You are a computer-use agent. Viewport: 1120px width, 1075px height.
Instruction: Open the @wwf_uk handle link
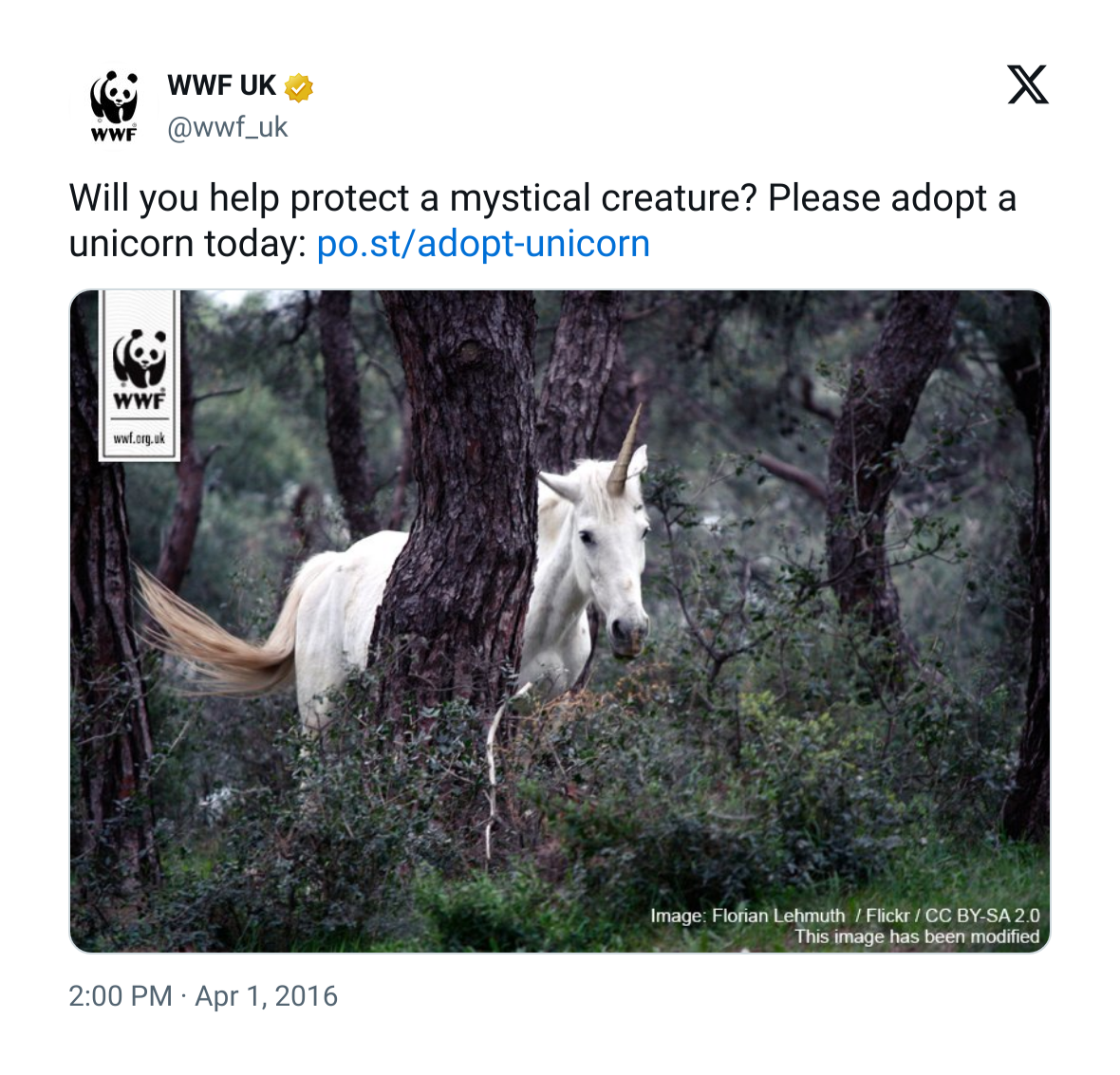228,127
